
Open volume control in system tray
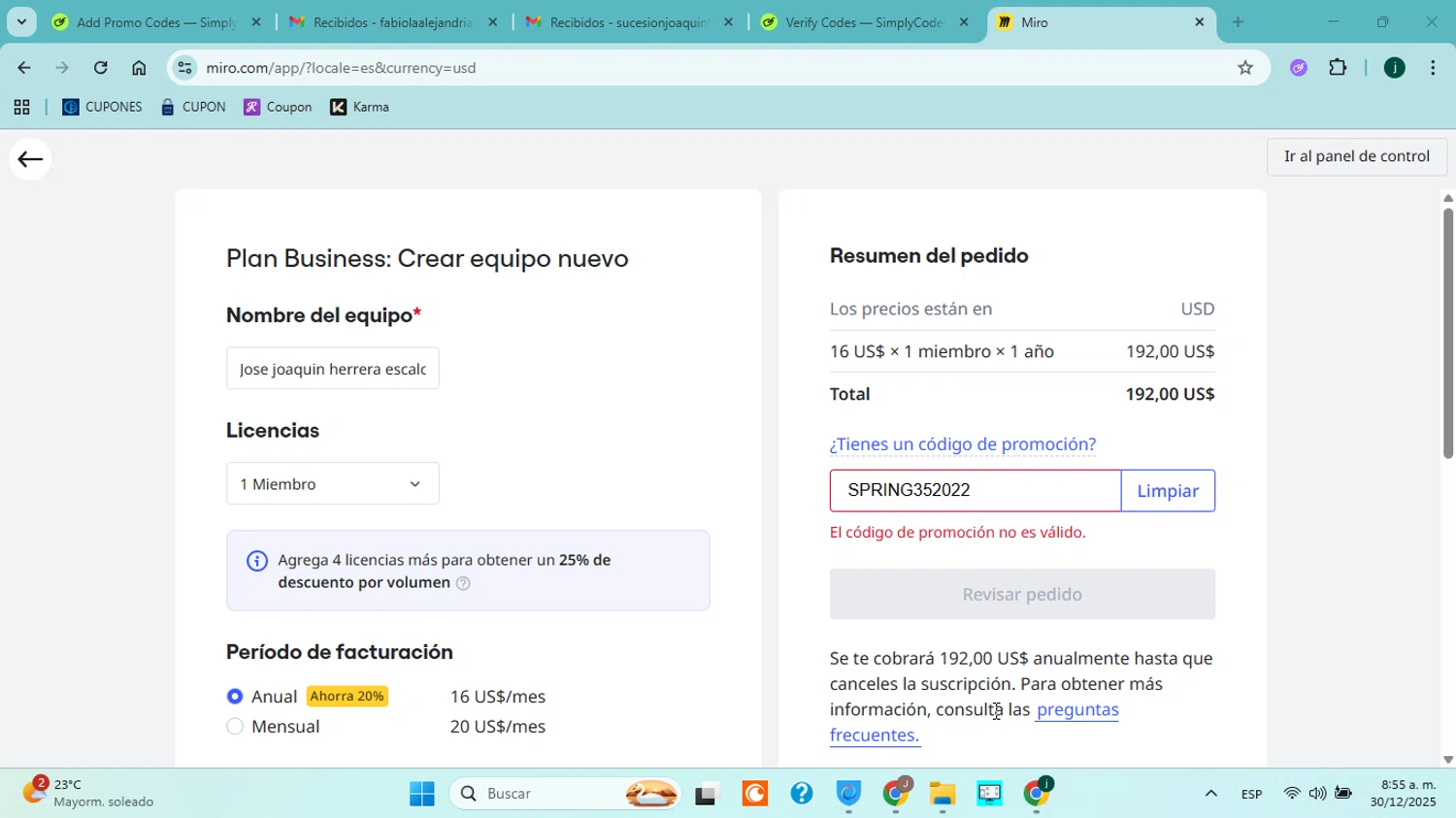[x=1317, y=794]
